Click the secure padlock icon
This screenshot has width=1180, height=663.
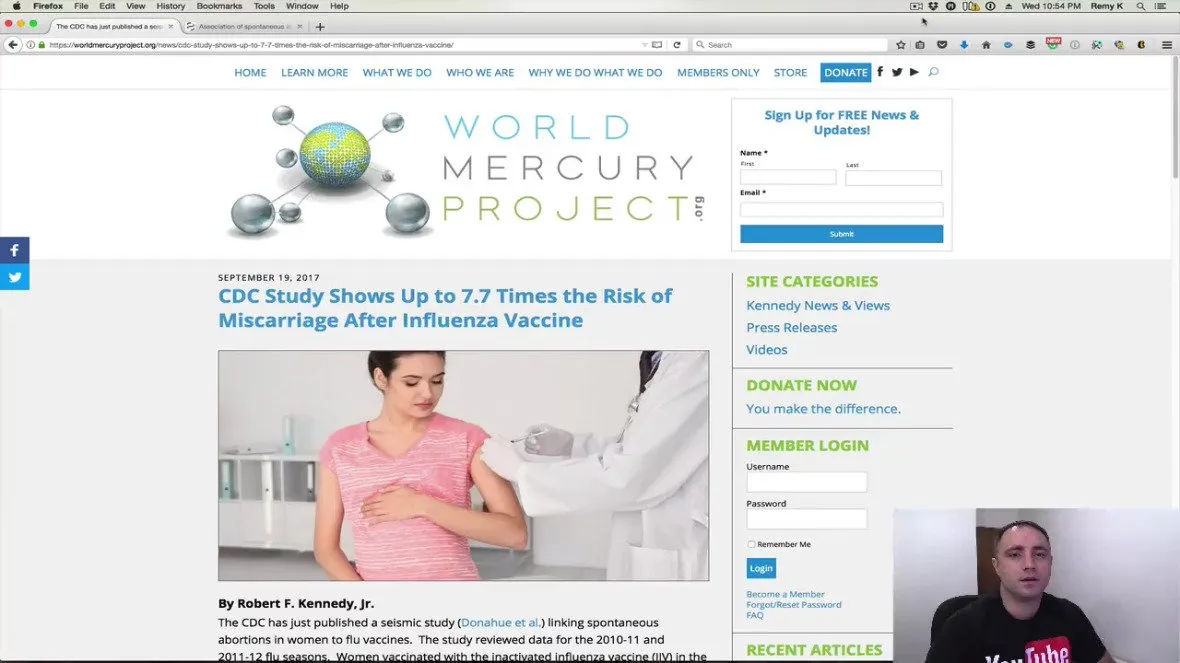[42, 45]
